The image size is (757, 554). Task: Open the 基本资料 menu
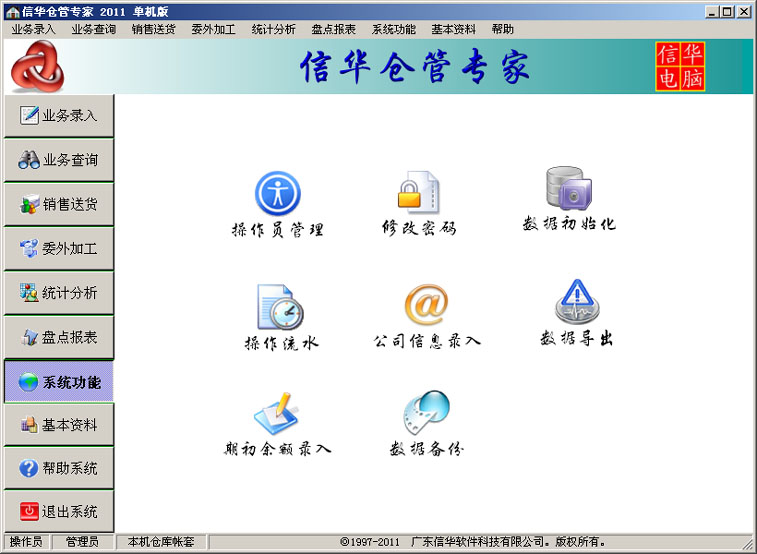pyautogui.click(x=453, y=29)
